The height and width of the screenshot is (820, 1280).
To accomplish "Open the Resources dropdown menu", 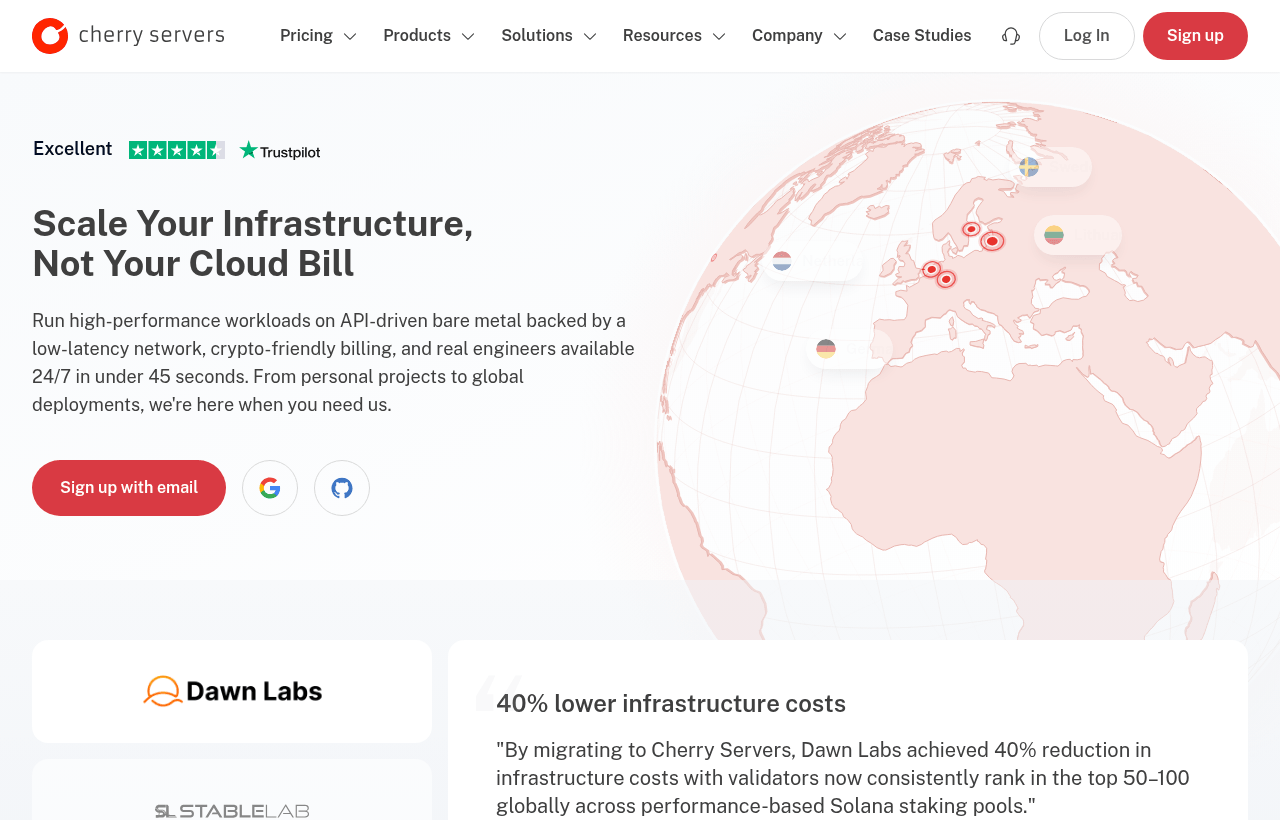I will tap(674, 36).
